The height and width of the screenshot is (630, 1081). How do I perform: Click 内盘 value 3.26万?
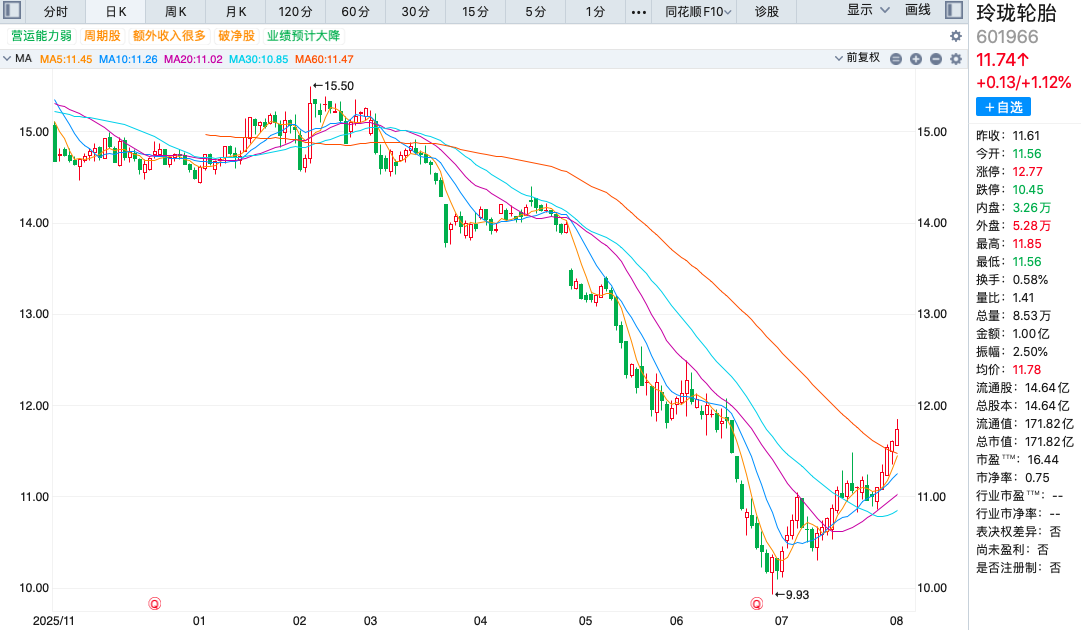(1031, 207)
